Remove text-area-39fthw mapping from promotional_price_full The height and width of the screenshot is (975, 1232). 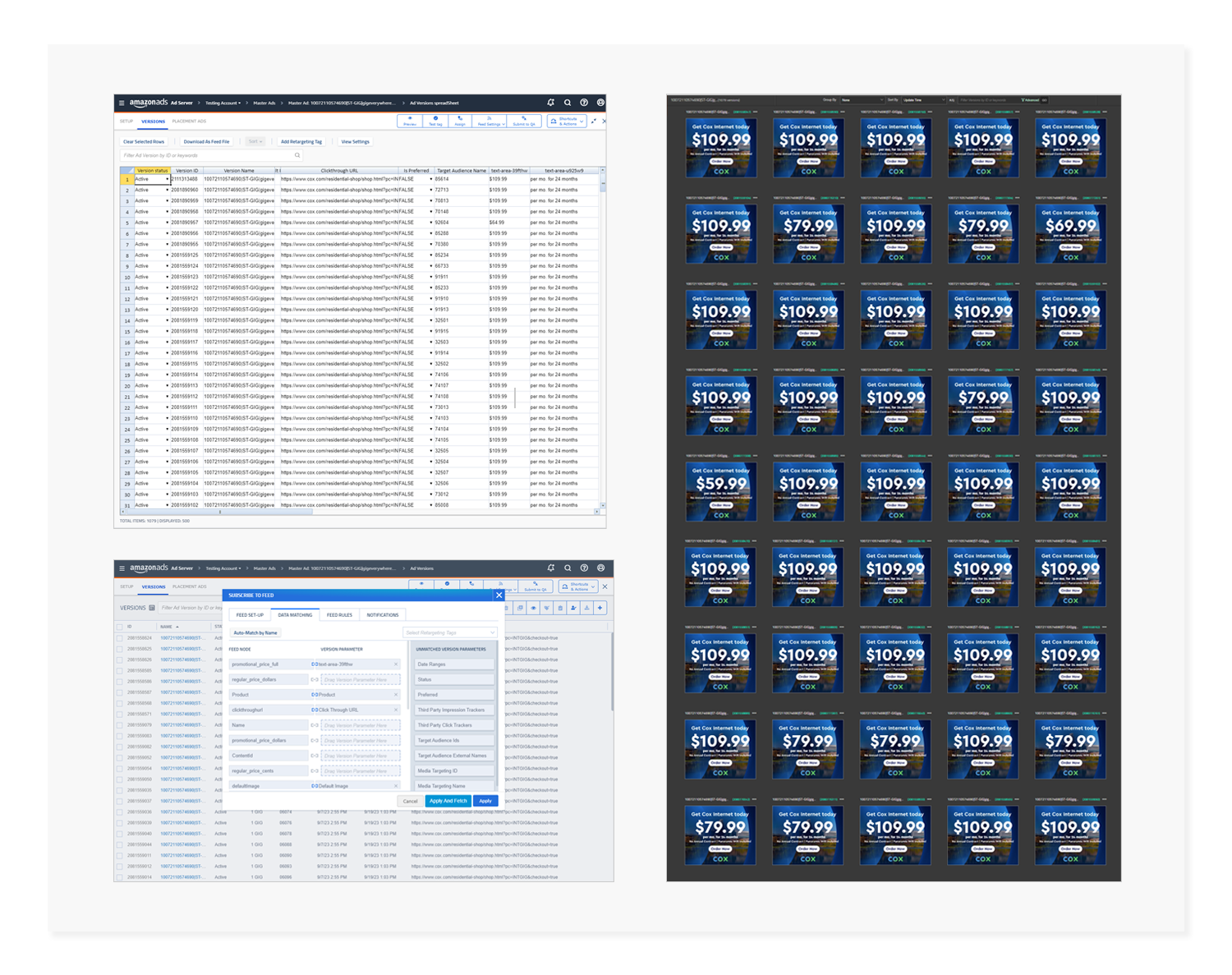(396, 665)
